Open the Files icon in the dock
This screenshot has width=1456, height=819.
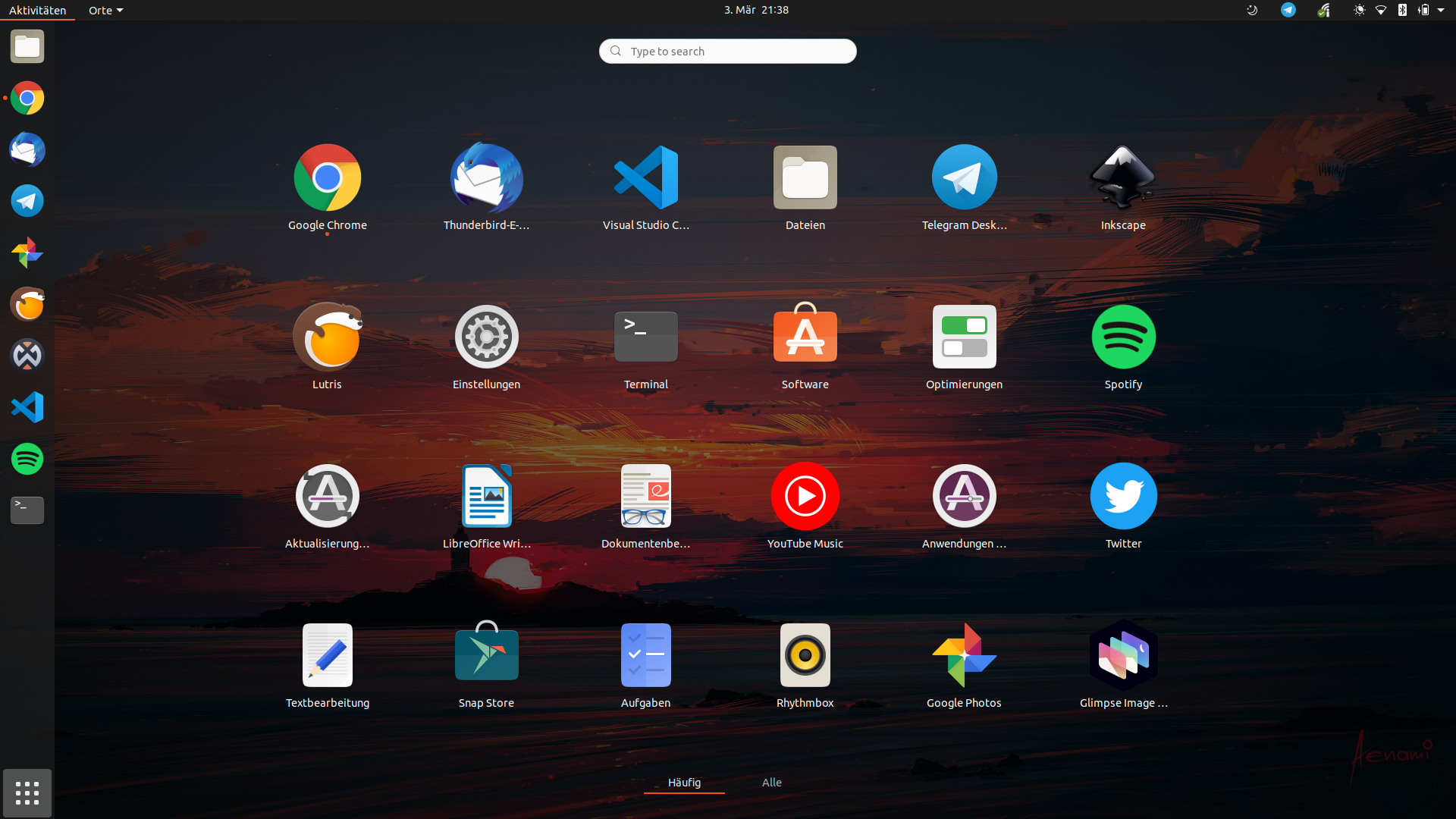[x=27, y=47]
